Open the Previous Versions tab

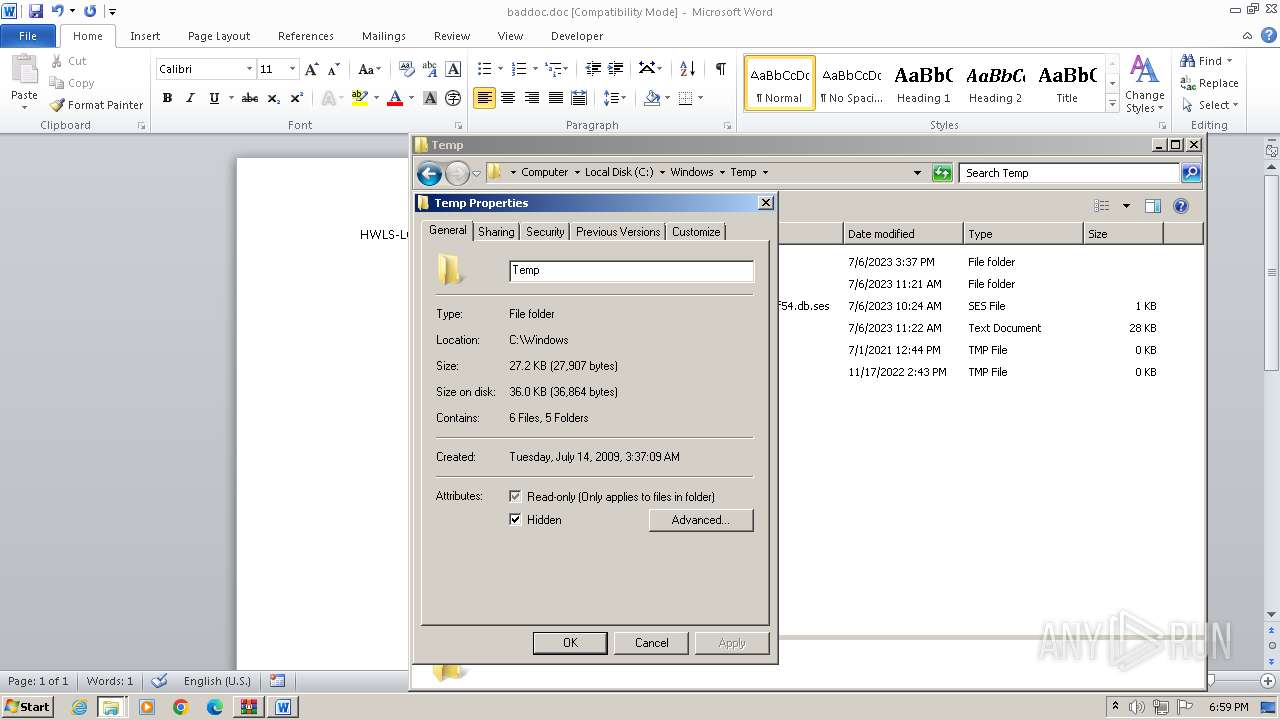click(x=618, y=231)
